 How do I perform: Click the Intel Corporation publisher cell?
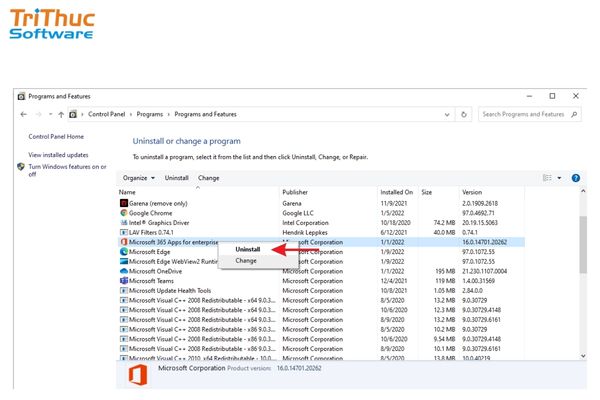pos(305,223)
